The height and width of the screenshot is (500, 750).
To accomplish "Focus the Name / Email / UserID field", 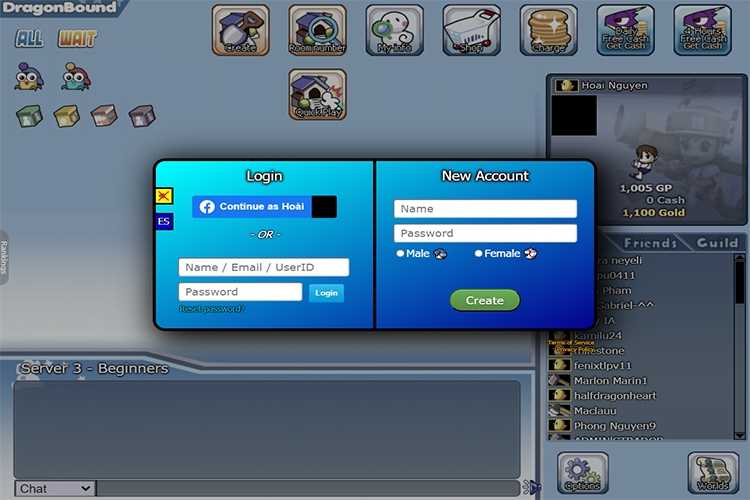I will pos(264,267).
